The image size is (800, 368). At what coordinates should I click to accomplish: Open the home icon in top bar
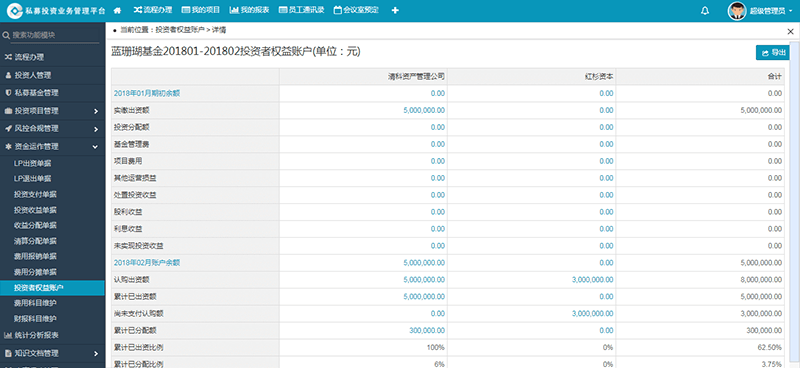(x=117, y=10)
